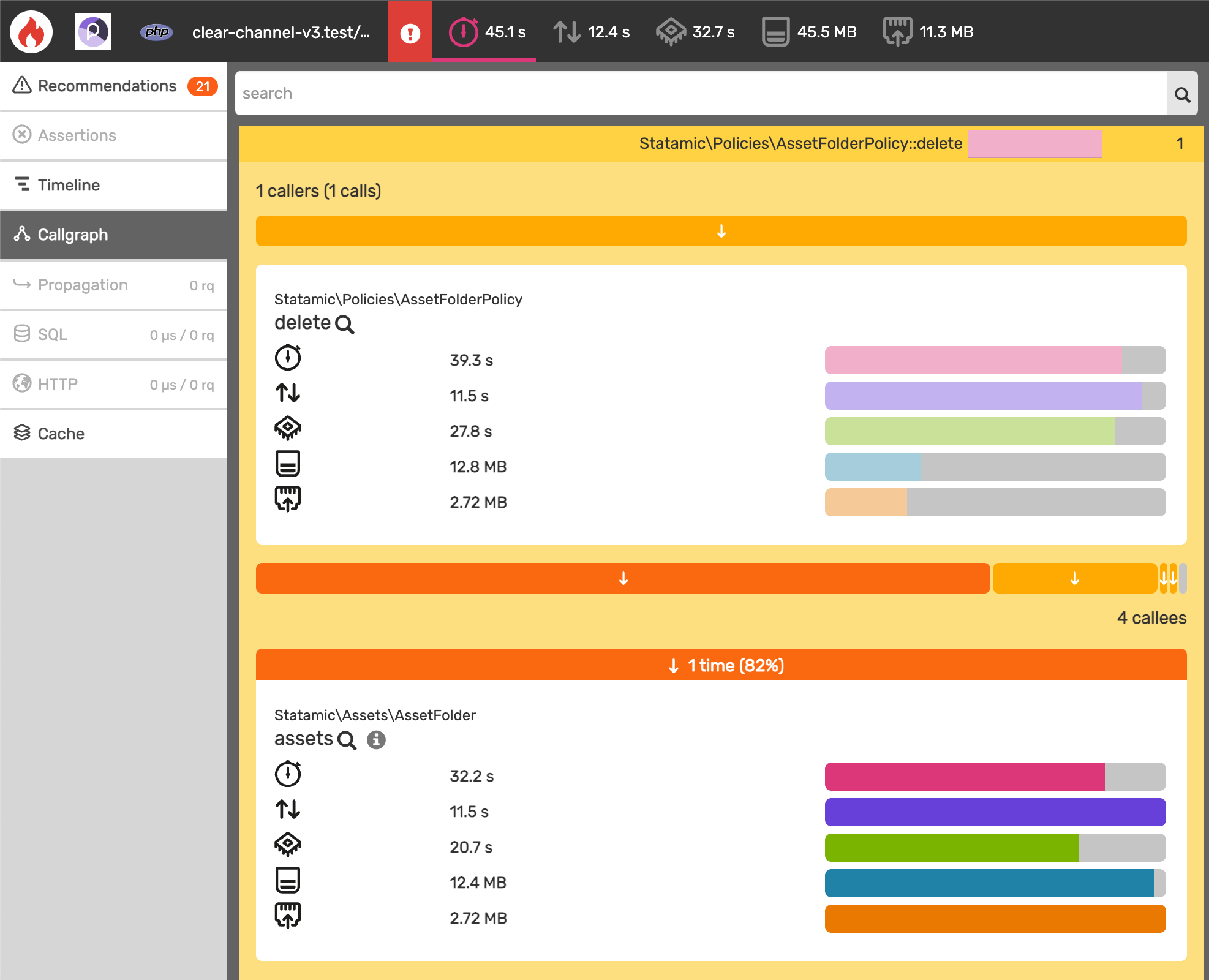
Task: Open the memory 45.5 MB metric
Action: pyautogui.click(x=808, y=31)
